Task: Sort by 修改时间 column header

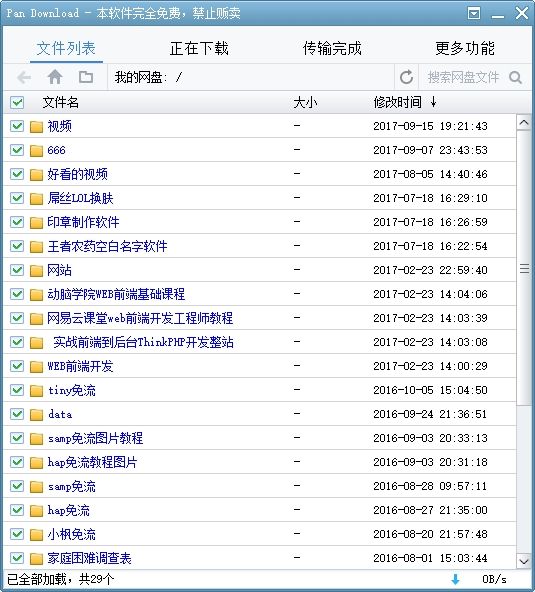Action: [397, 102]
